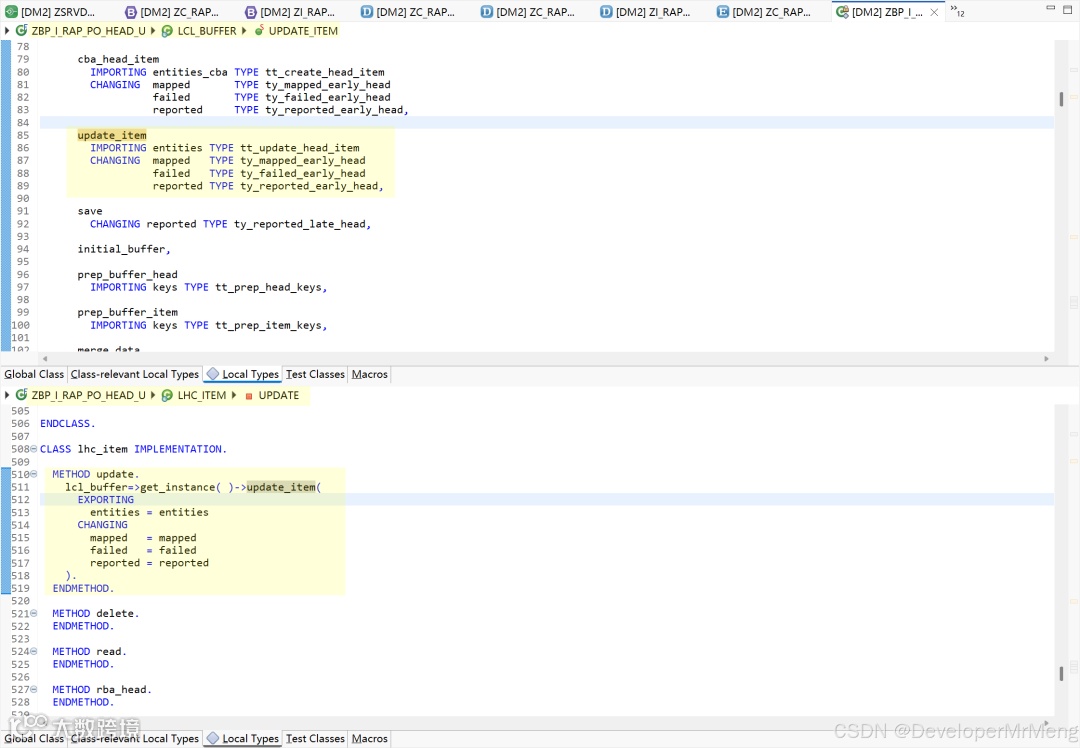
Task: Click vertical scrollbar thumb of upper editor
Action: (x=1061, y=99)
